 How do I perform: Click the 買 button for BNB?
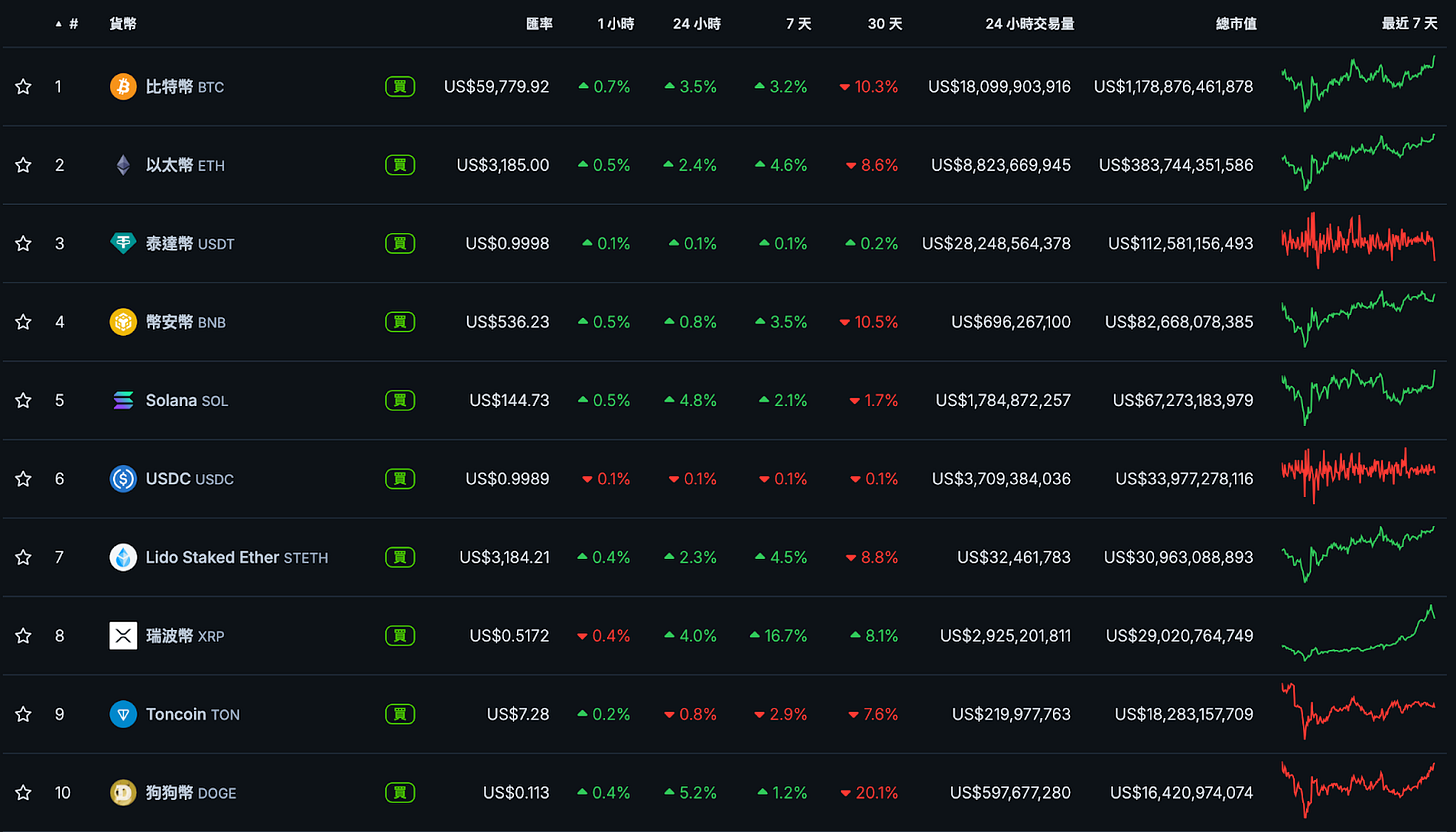(x=400, y=322)
